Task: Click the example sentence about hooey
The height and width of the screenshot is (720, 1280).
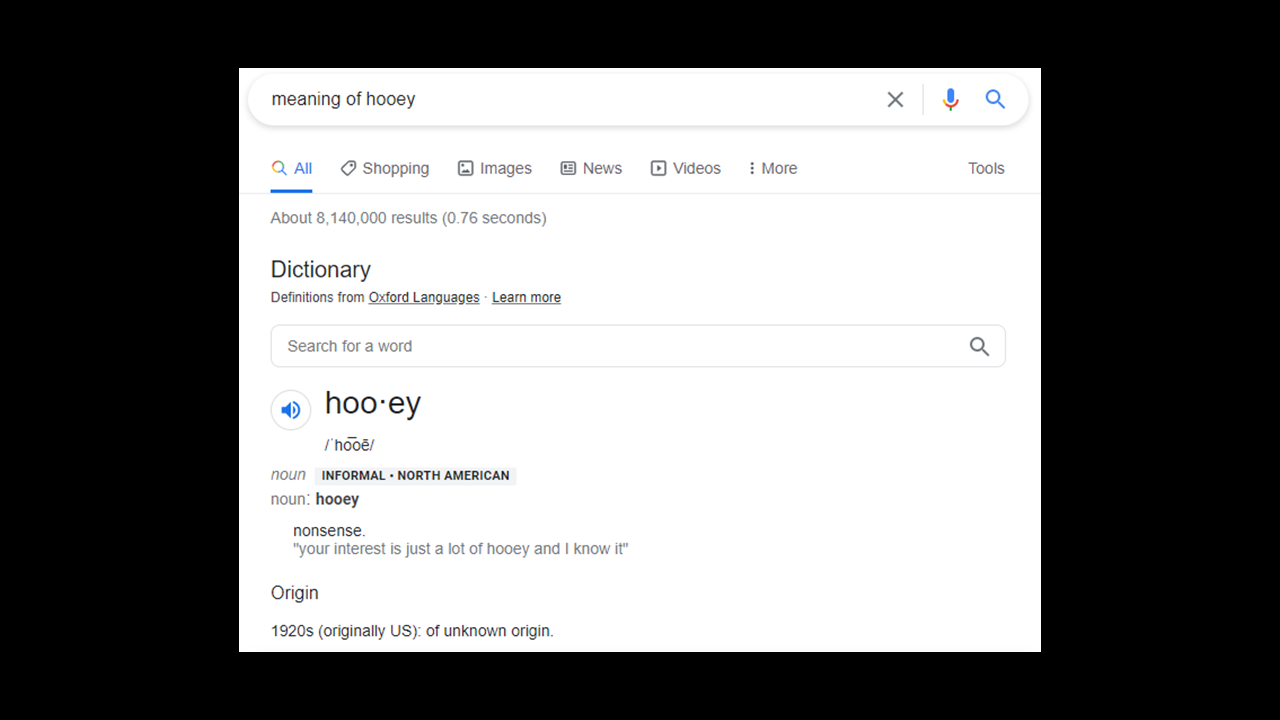Action: pyautogui.click(x=461, y=549)
